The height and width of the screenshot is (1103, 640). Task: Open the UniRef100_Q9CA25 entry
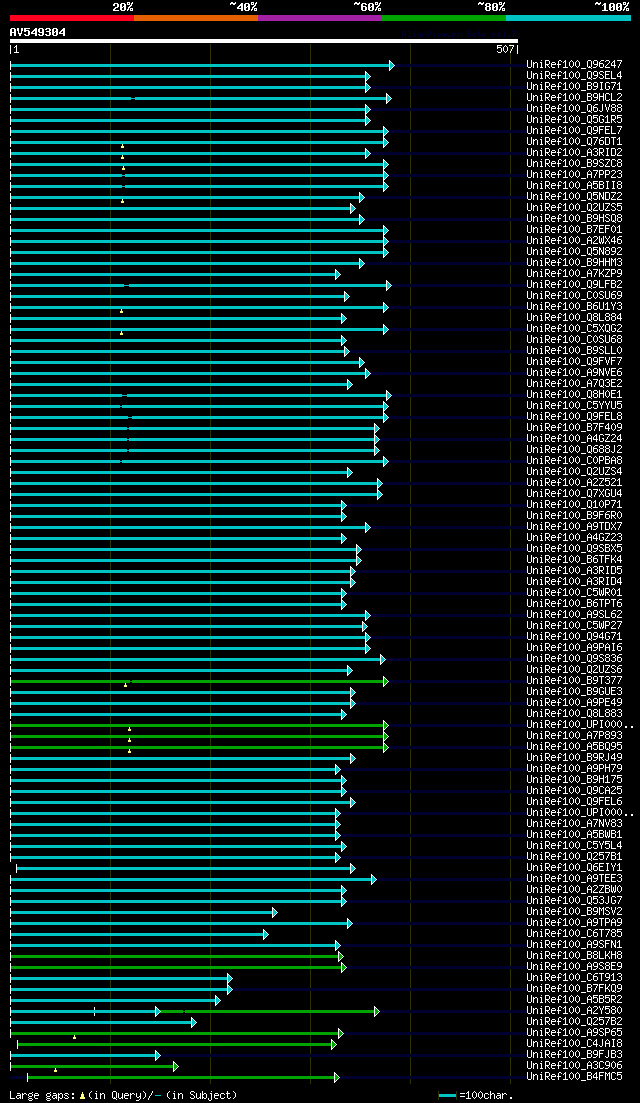[x=574, y=791]
